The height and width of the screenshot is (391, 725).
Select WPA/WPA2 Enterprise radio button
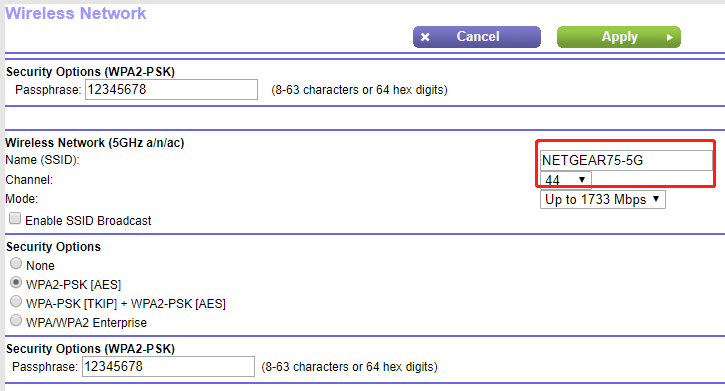click(x=16, y=320)
